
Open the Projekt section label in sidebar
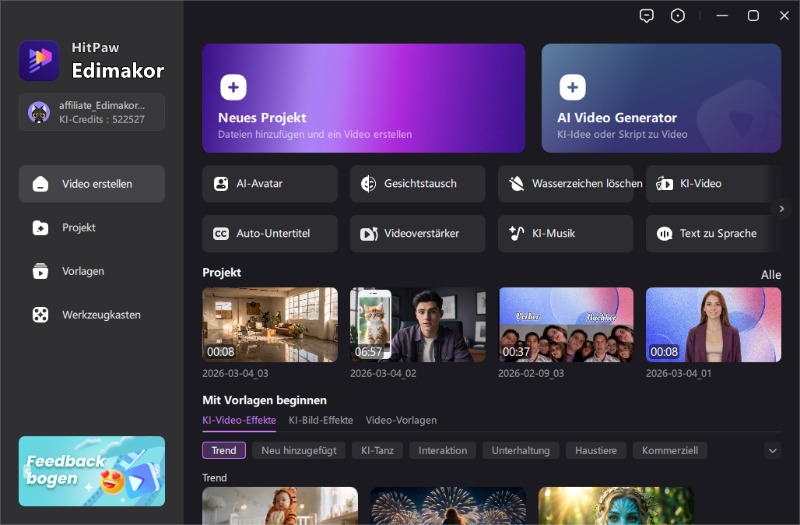tap(79, 228)
